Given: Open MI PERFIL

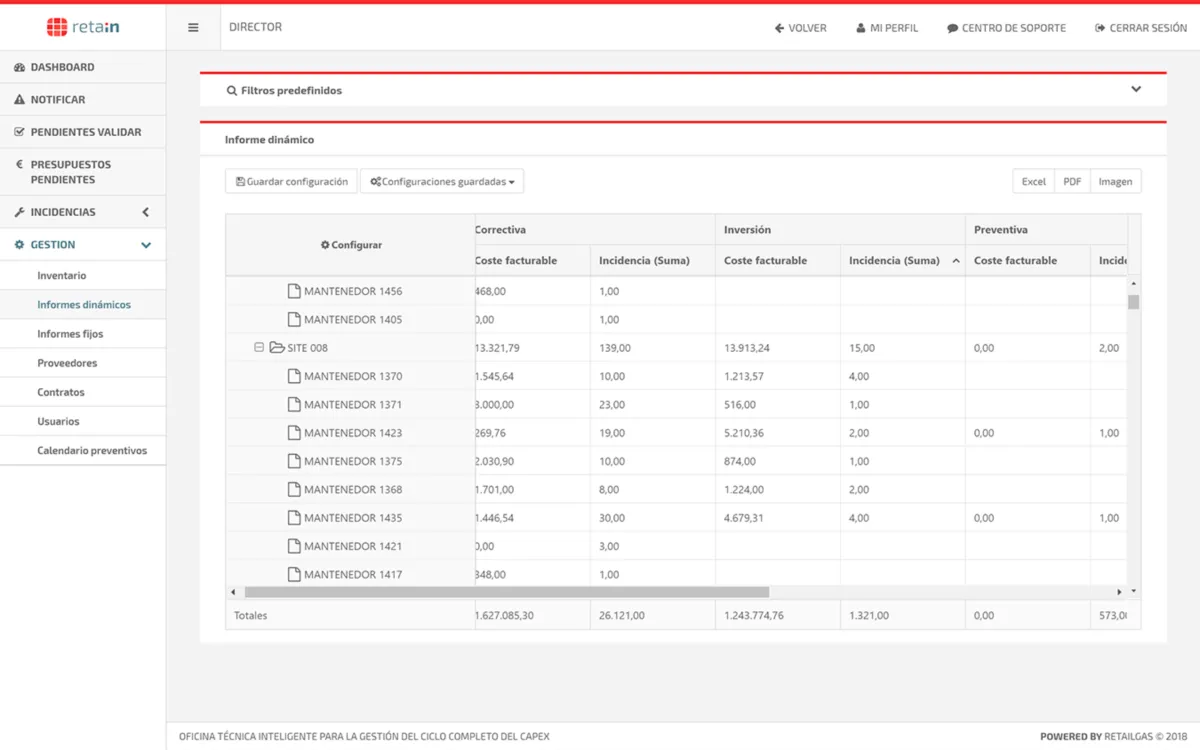Looking at the screenshot, I should click(x=887, y=28).
